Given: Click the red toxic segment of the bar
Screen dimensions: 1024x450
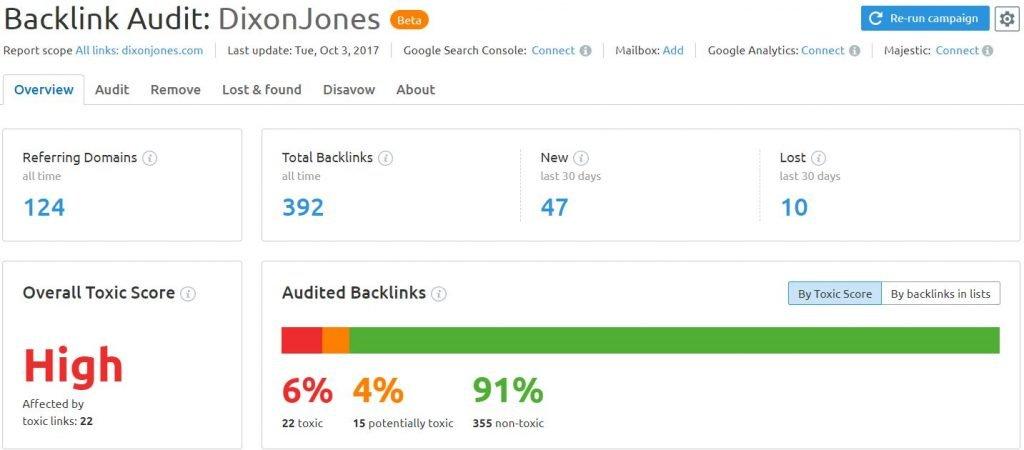Looking at the screenshot, I should pos(302,340).
